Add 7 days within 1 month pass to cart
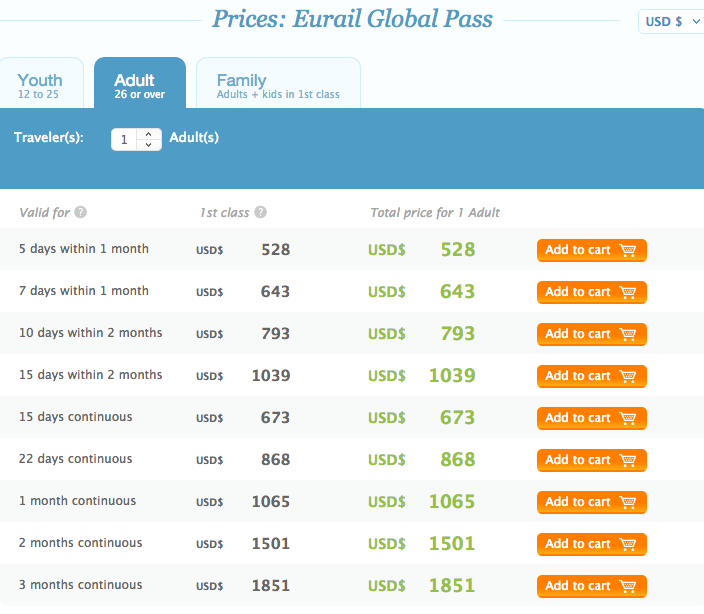The image size is (704, 614). (x=592, y=292)
